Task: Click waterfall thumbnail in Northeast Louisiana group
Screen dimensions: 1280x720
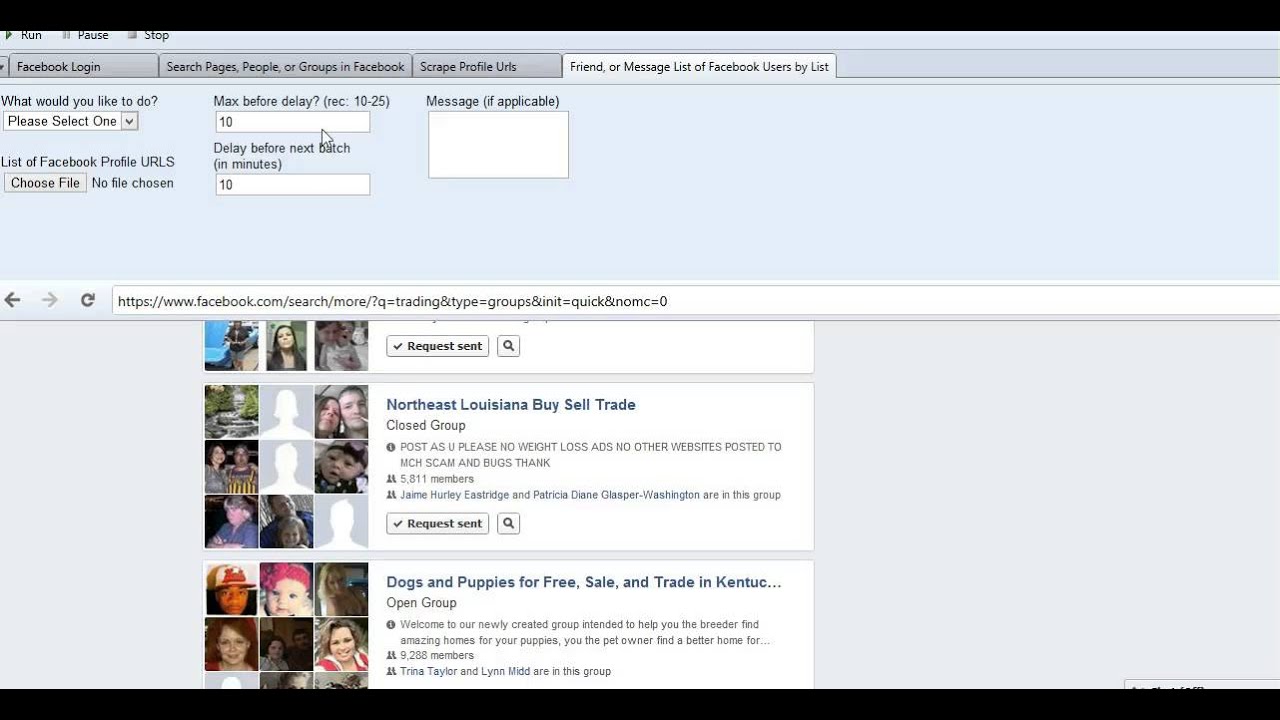Action: pyautogui.click(x=231, y=412)
